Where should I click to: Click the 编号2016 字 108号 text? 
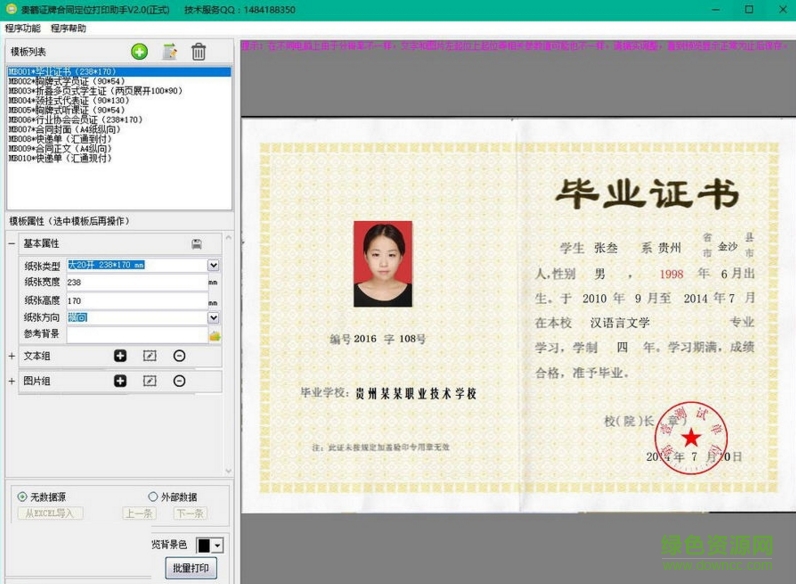click(x=378, y=339)
